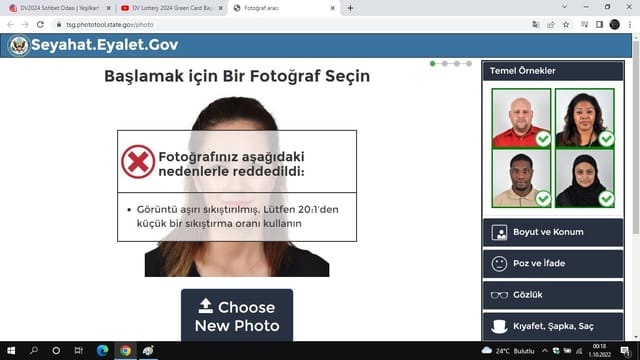Open Task View from the taskbar
This screenshot has height=360, width=640.
tap(78, 351)
